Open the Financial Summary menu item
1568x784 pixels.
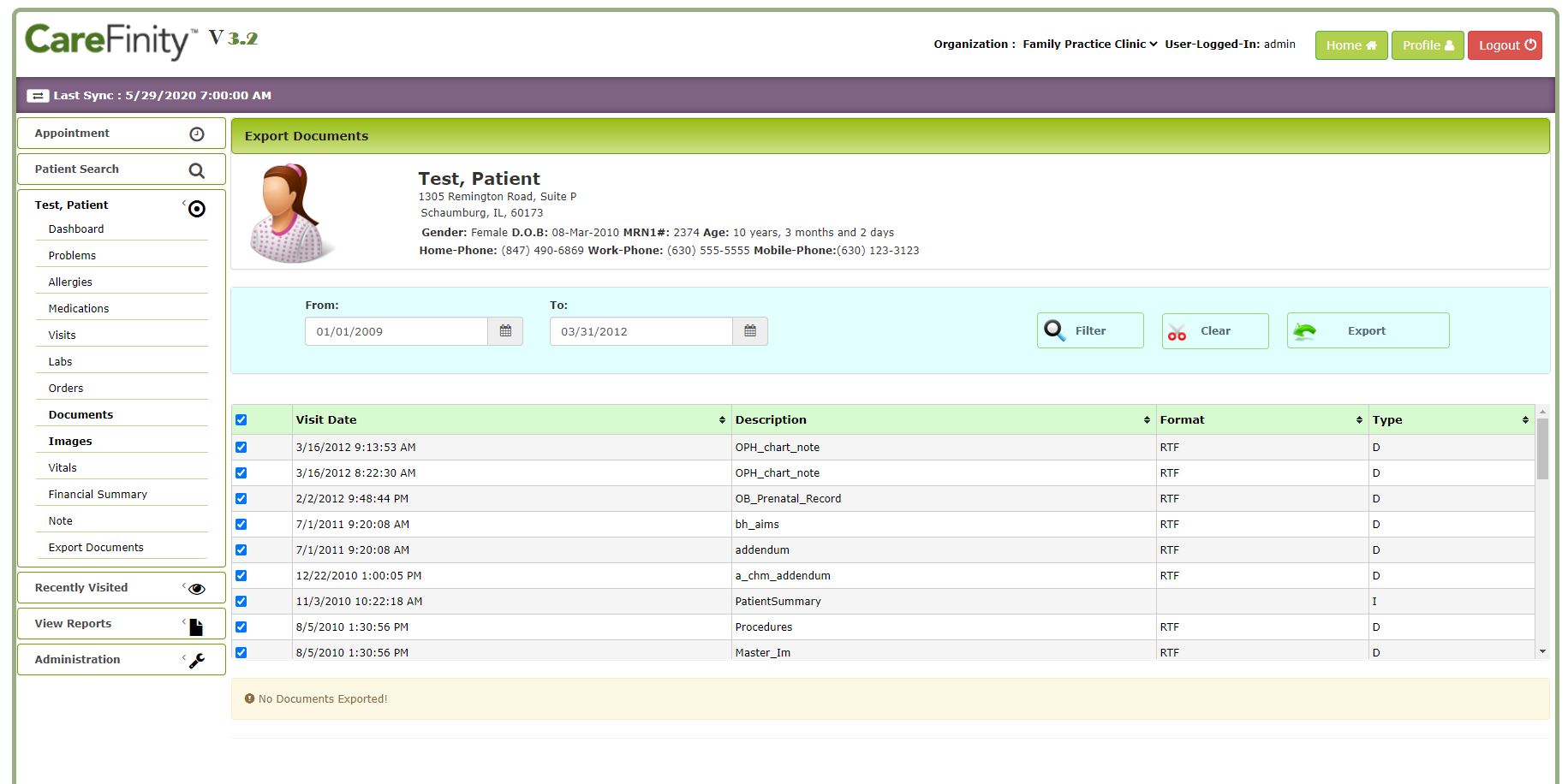click(98, 495)
